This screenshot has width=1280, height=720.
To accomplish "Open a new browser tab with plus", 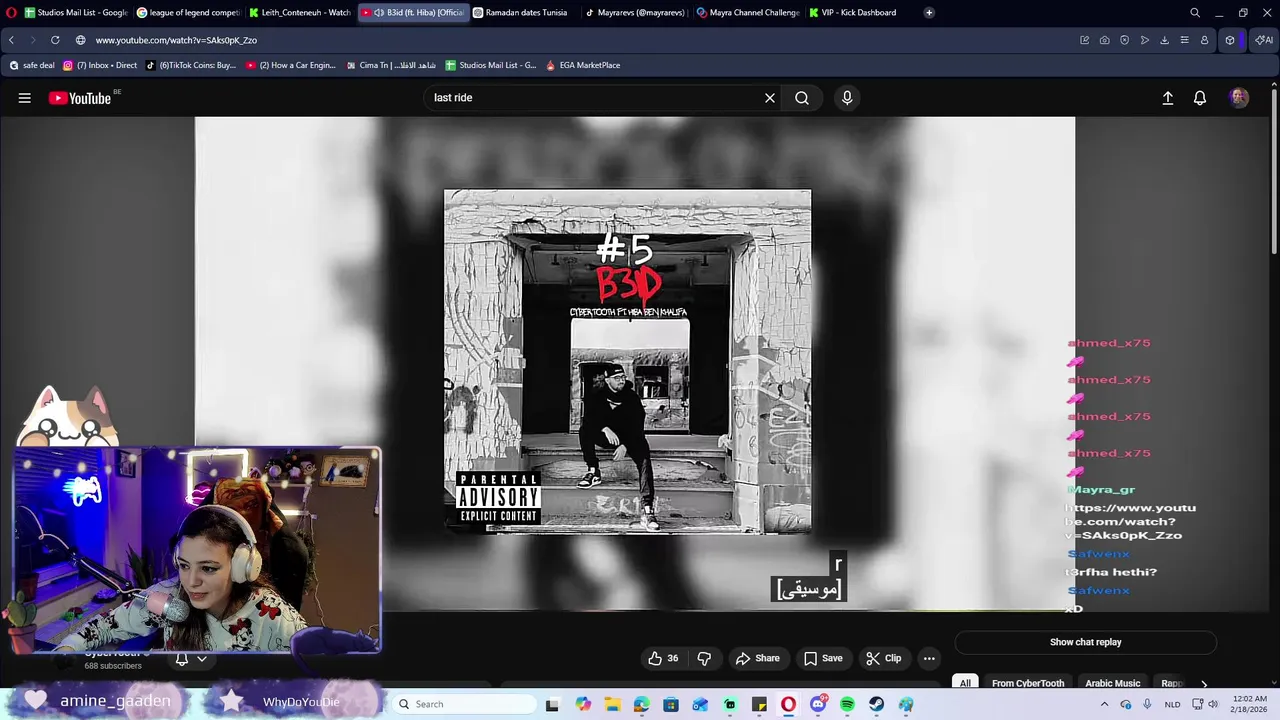I will pos(929,12).
